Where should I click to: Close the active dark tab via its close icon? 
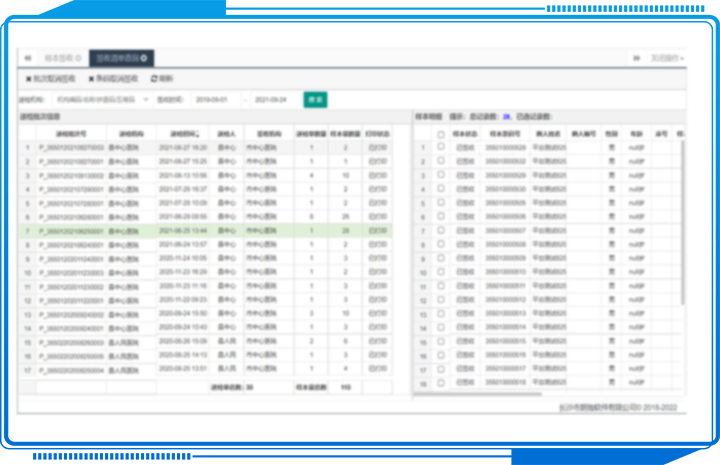click(147, 58)
